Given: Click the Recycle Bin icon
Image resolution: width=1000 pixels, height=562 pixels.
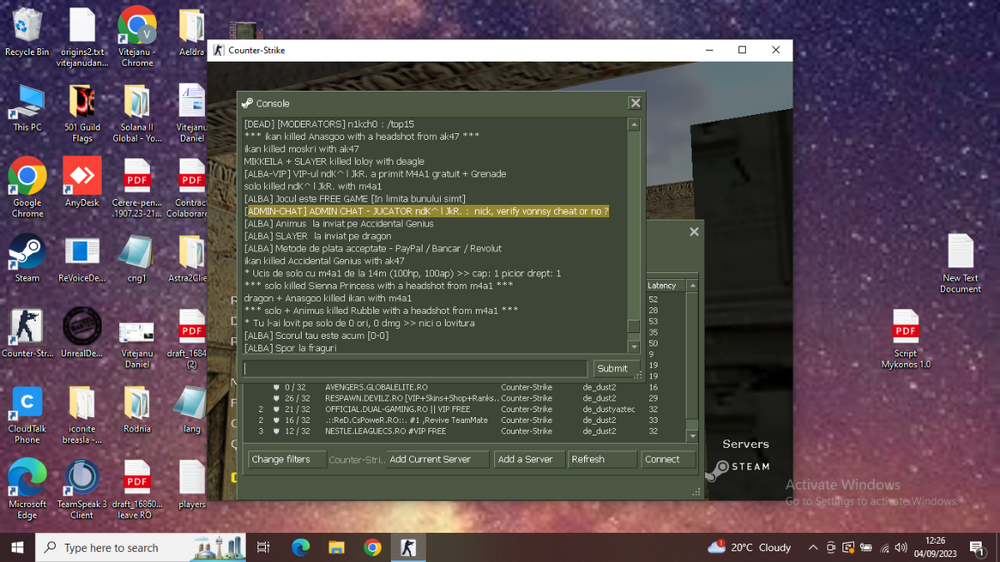Looking at the screenshot, I should tap(27, 28).
